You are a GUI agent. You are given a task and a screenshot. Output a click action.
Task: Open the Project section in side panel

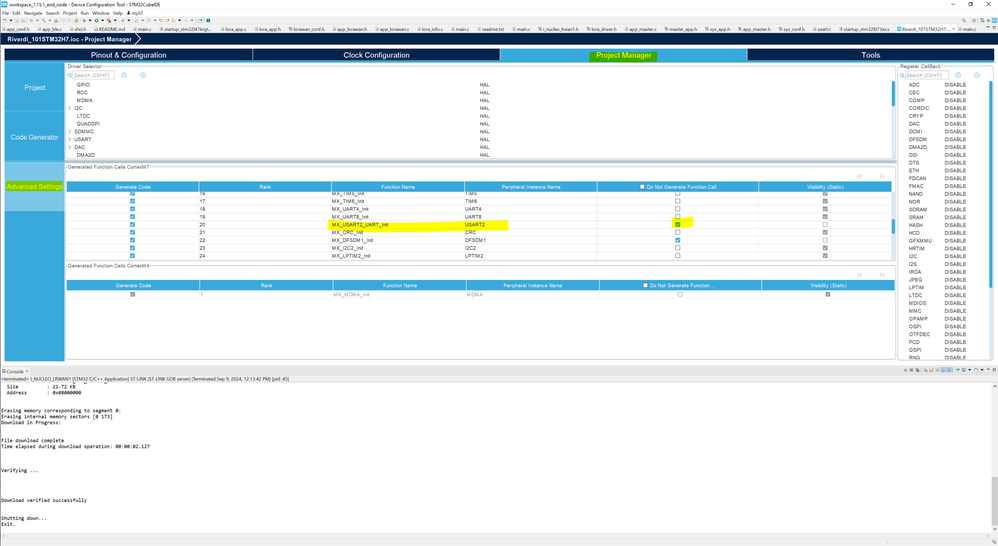(34, 87)
